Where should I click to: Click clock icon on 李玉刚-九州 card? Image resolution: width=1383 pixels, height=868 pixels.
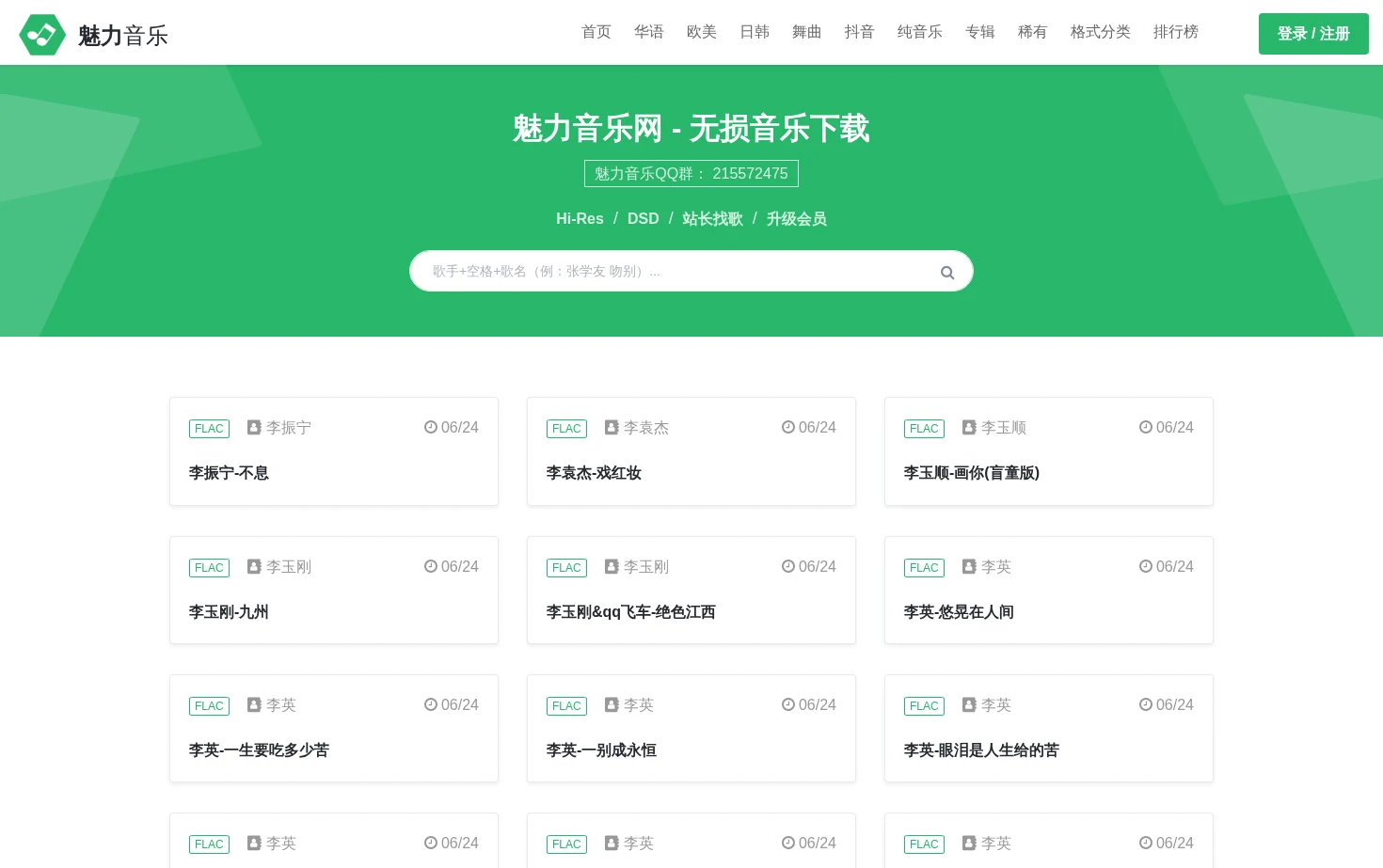coord(431,566)
